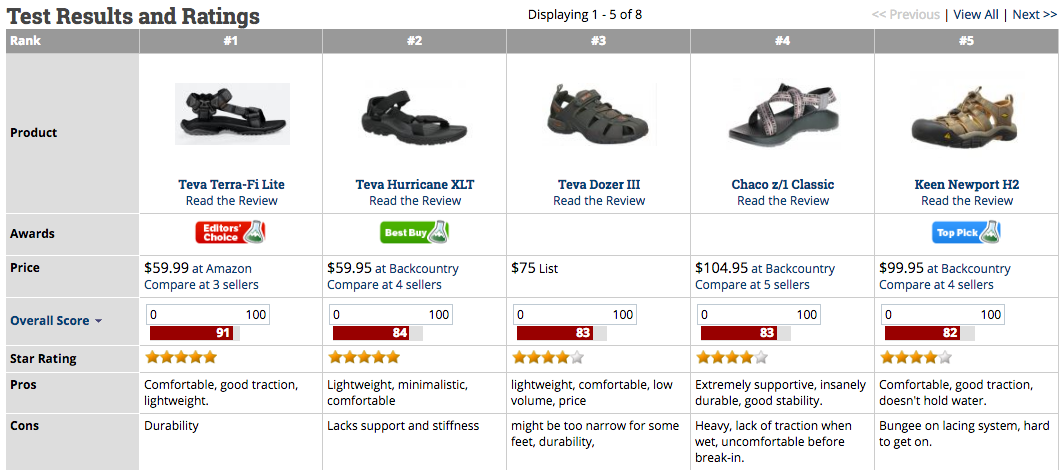The height and width of the screenshot is (470, 1064).
Task: Open the $104.95 at Backcountry price link
Action: click(x=765, y=269)
